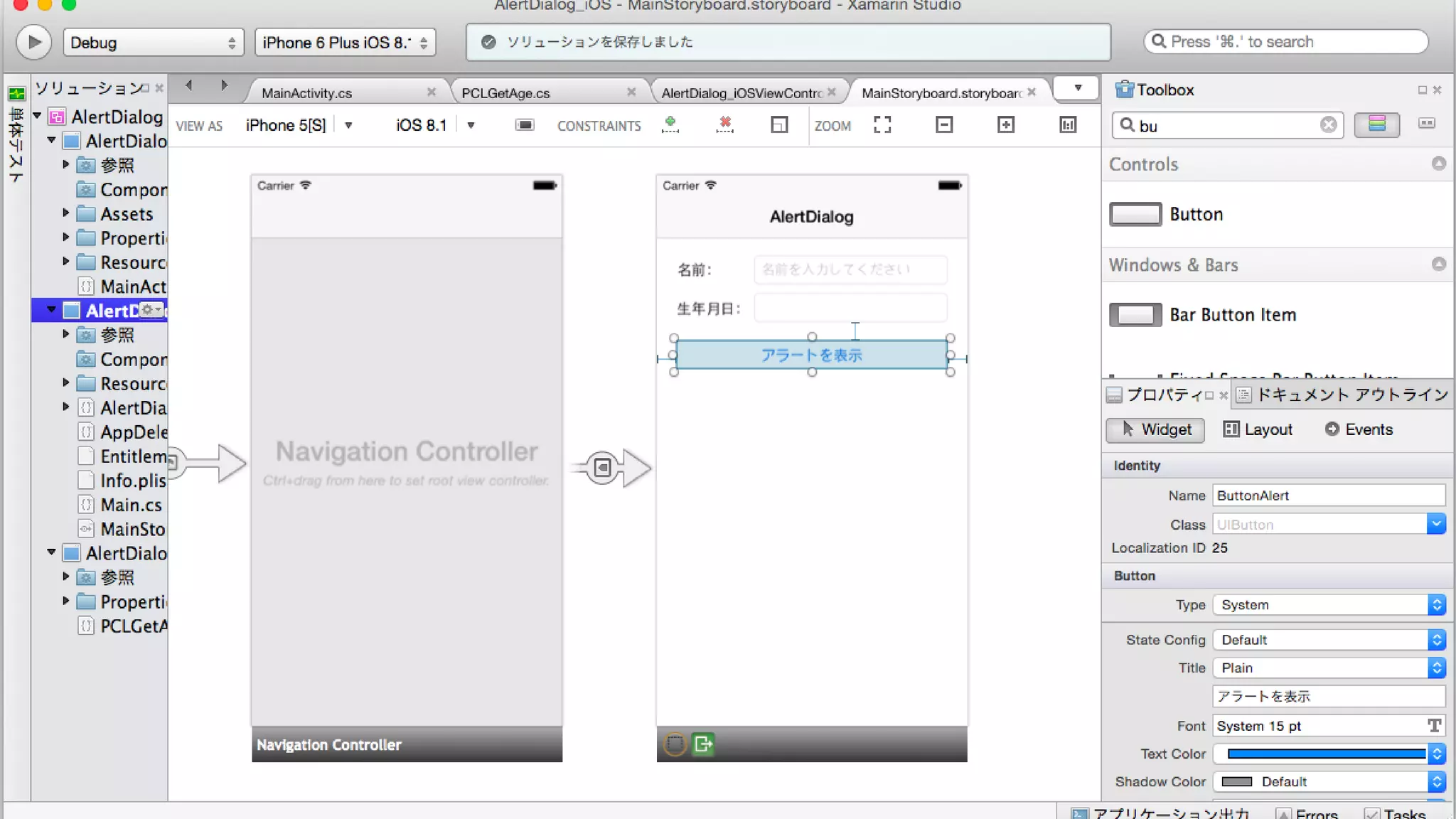Screen dimensions: 1456x819
Task: Click zoom to fit icon
Action: tap(882, 125)
